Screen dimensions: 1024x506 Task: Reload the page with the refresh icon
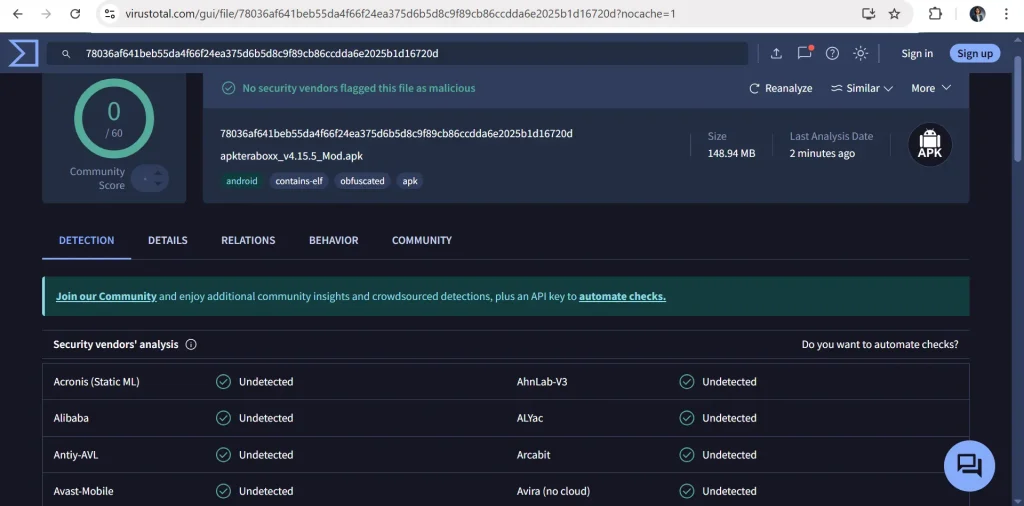[75, 14]
